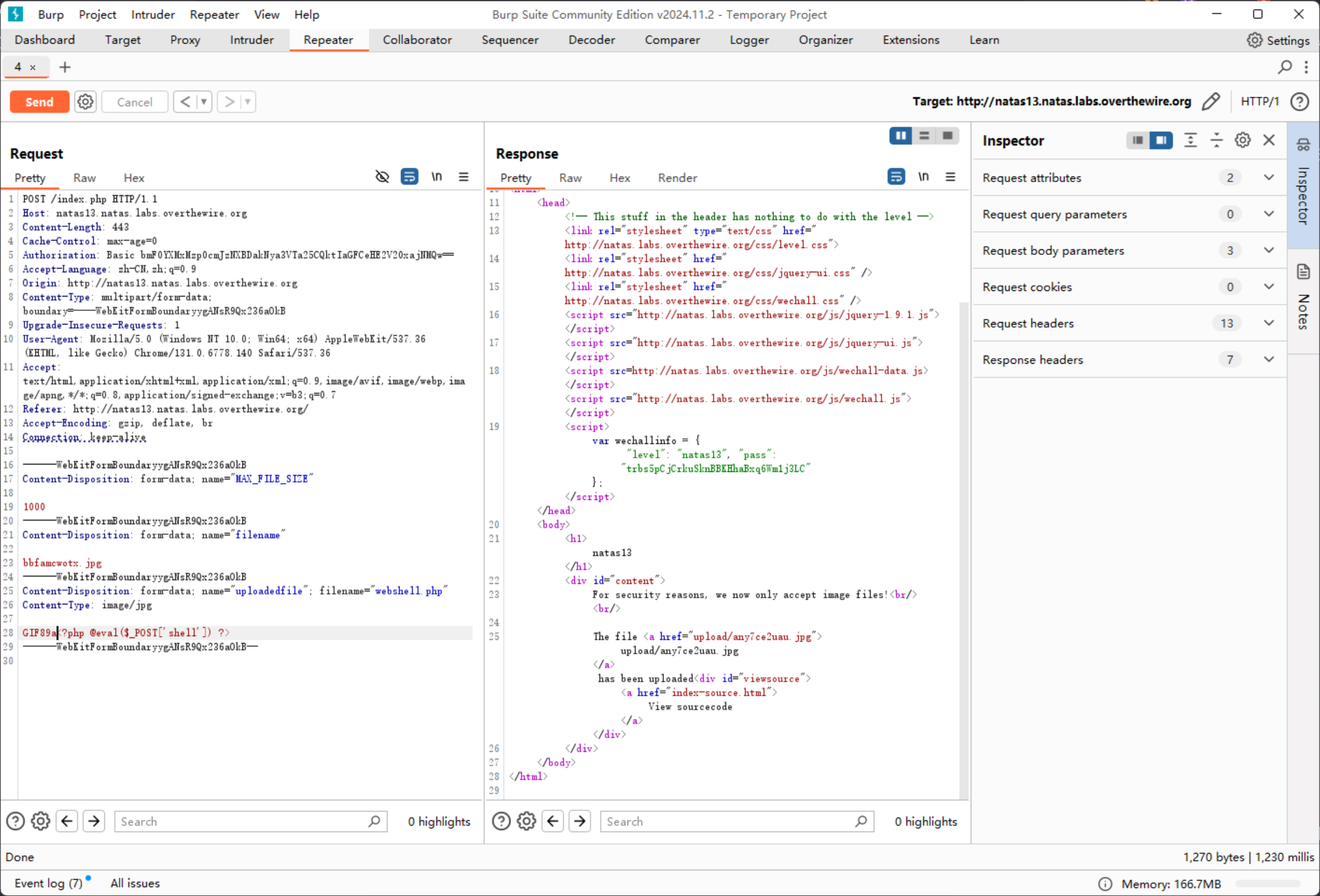Add a new Repeater tab
The width and height of the screenshot is (1320, 896).
click(65, 67)
